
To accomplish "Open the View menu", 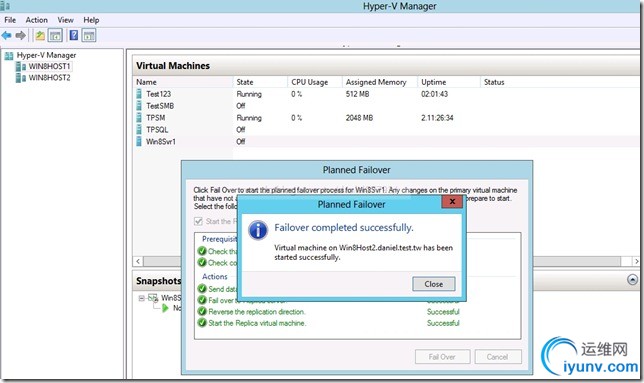I will [x=65, y=20].
